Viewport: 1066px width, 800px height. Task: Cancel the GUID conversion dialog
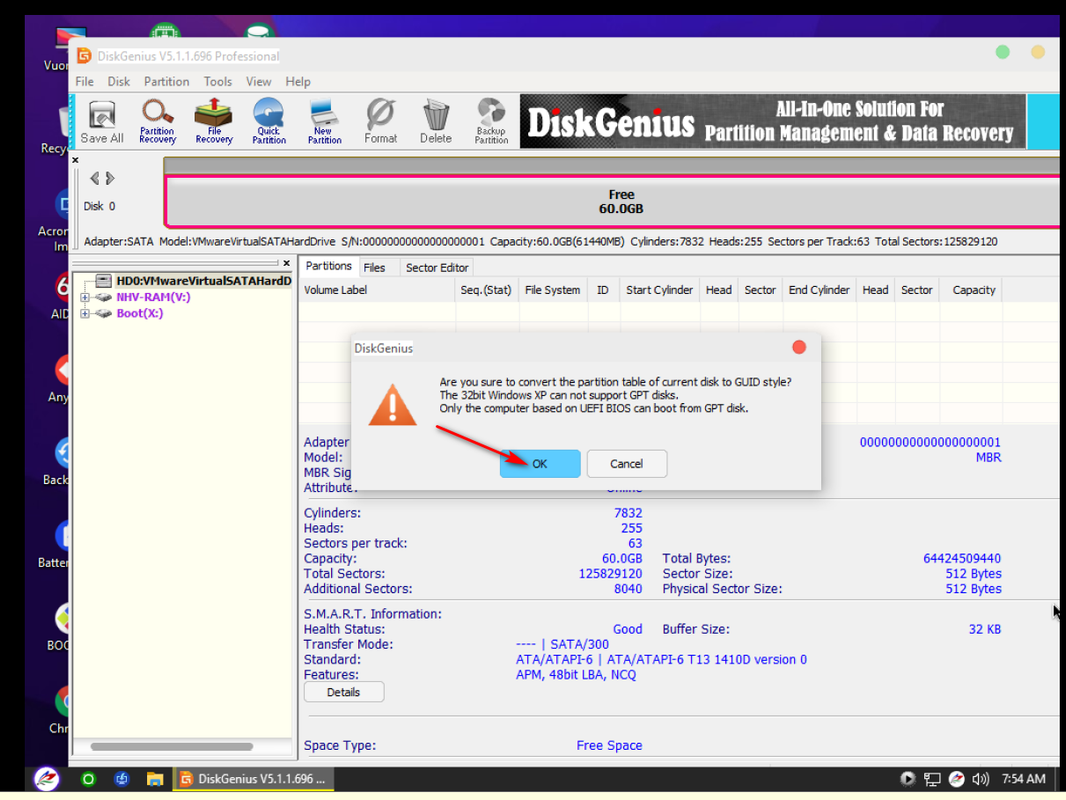[626, 464]
